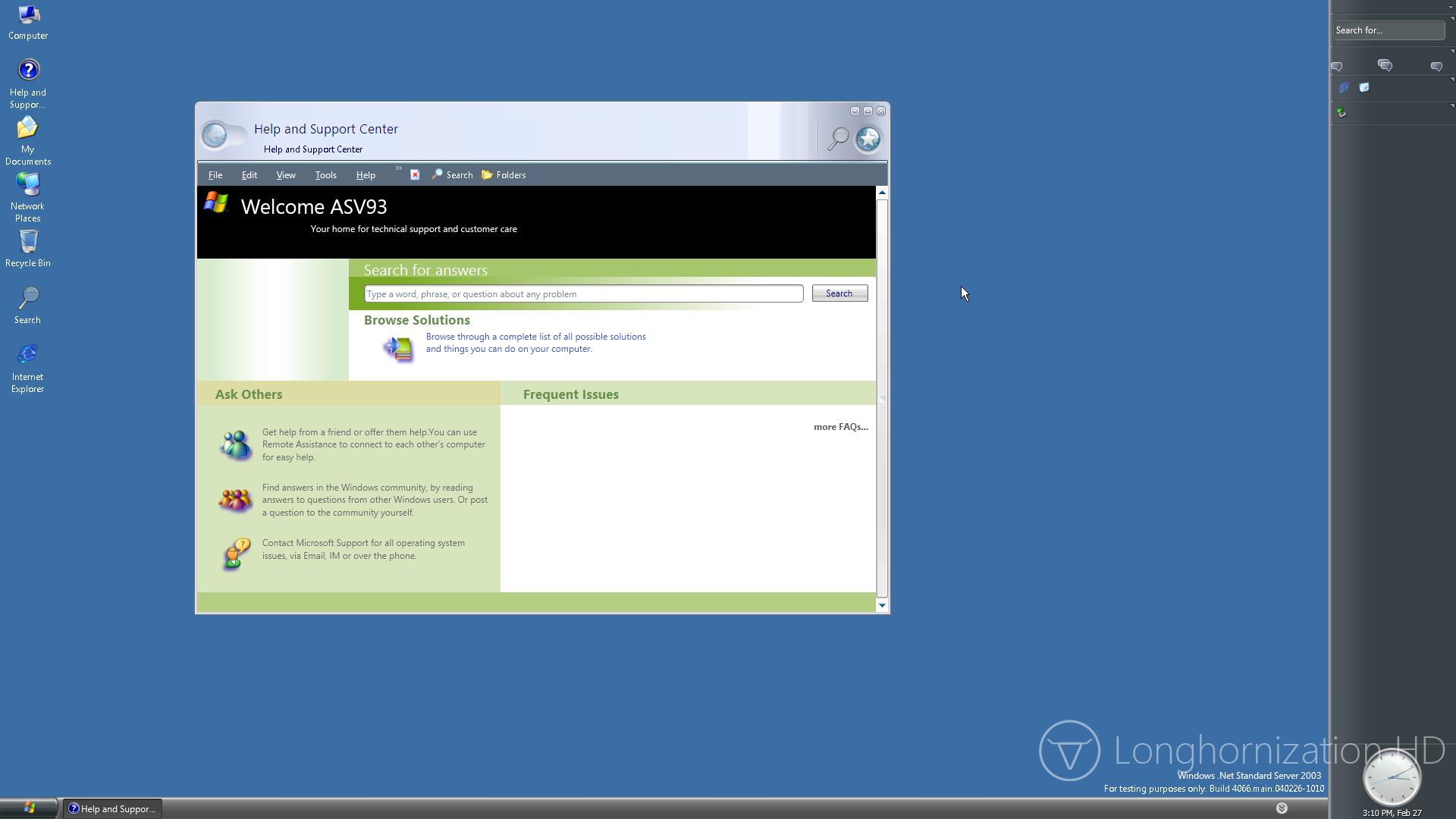Open Internet Explorer from the sidebar quick launch
Screen dimensions: 1456x819
point(1344,88)
